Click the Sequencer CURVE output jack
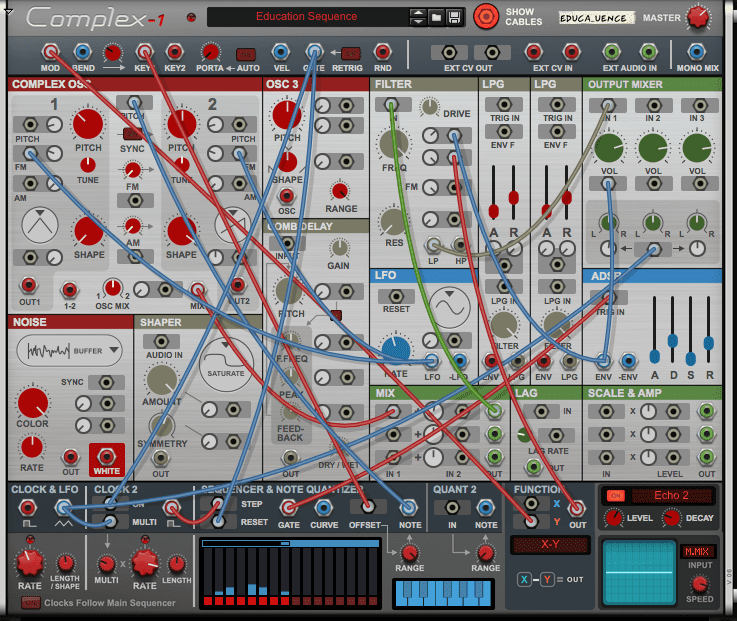Image resolution: width=737 pixels, height=621 pixels. pos(323,508)
